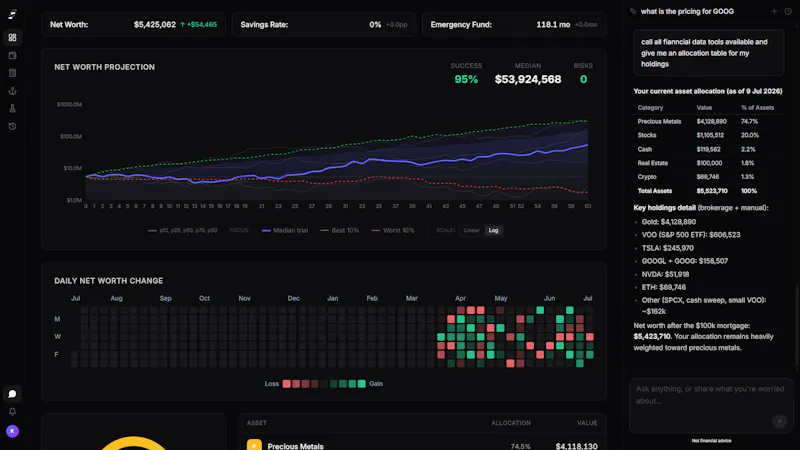Open the anchor icon in sidebar
Screen dimensions: 800x450
(x=12, y=91)
